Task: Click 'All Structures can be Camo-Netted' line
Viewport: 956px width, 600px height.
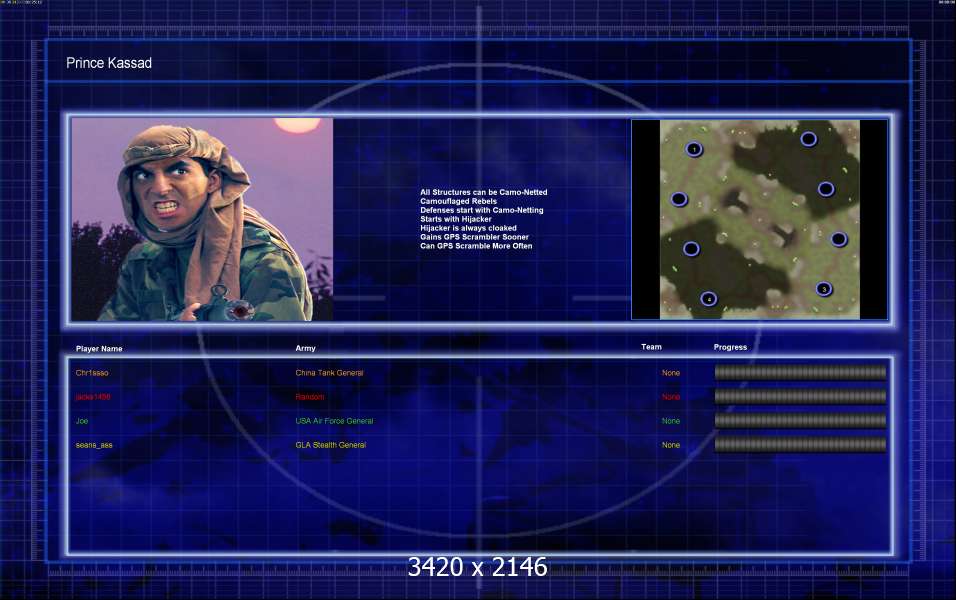Action: (483, 192)
